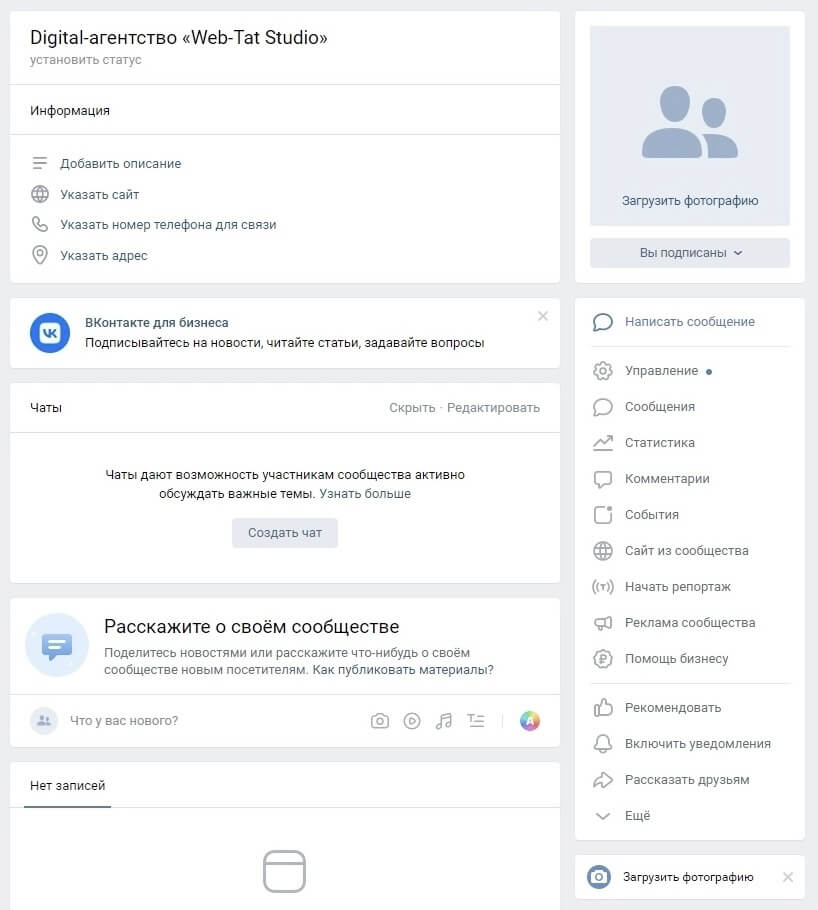Open События in the community menu
Viewport: 818px width, 910px height.
click(651, 515)
